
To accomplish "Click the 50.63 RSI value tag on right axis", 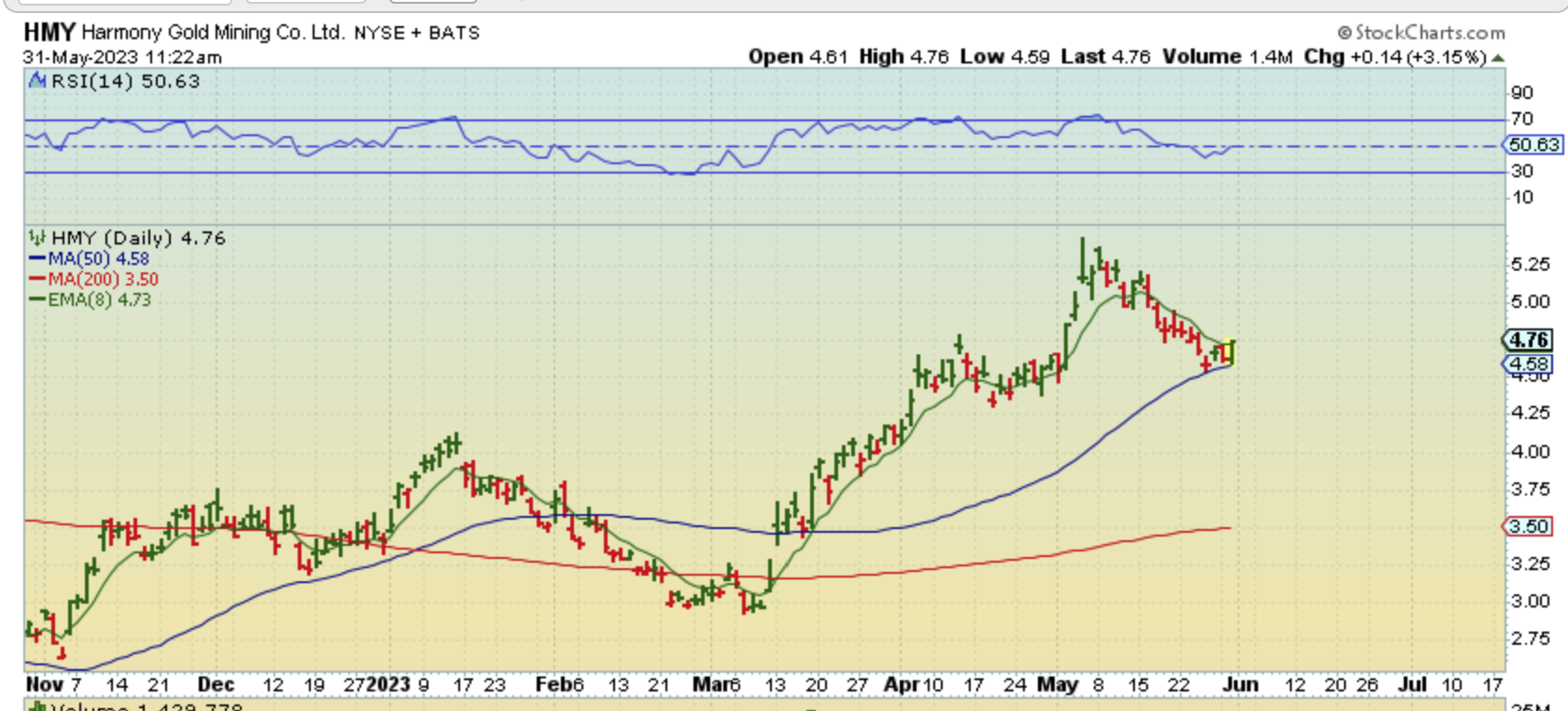I will tap(1533, 145).
